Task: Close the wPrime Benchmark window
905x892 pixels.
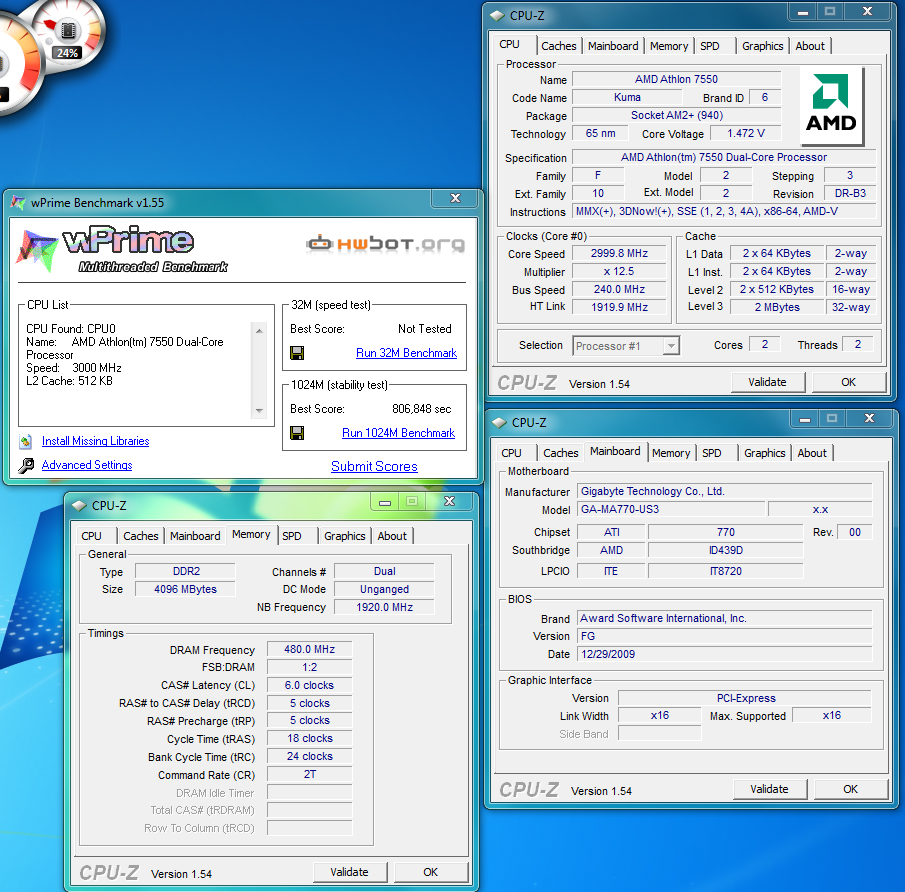Action: click(x=455, y=198)
